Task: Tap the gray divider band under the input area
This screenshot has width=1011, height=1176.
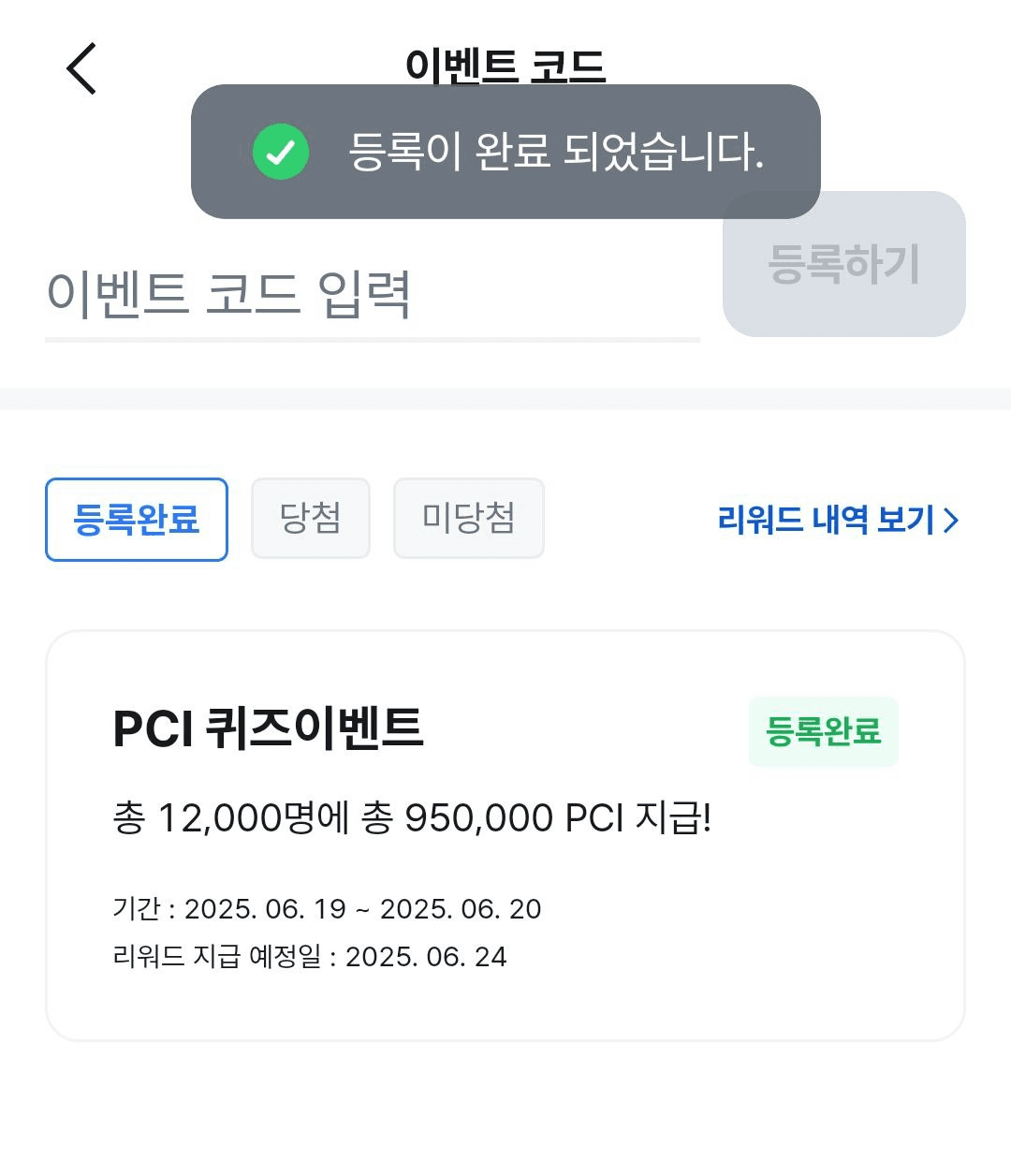Action: point(505,399)
